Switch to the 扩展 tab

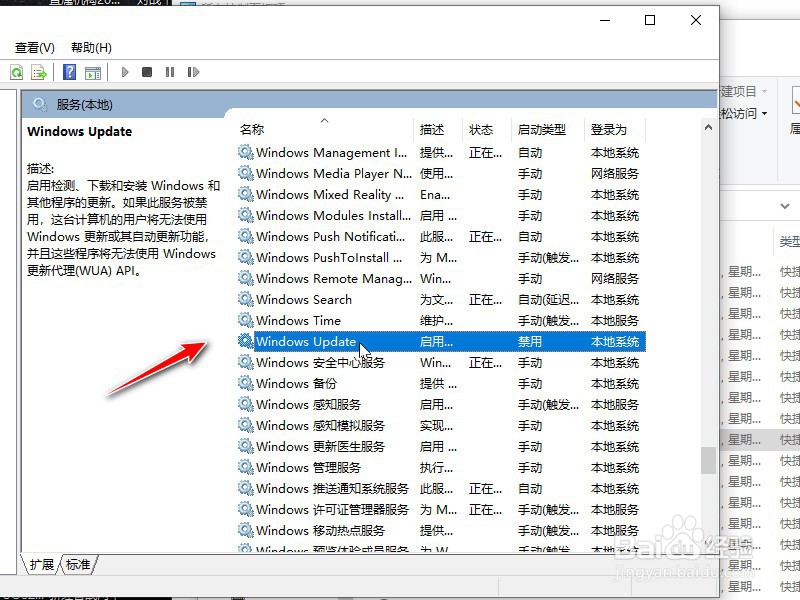pyautogui.click(x=41, y=564)
